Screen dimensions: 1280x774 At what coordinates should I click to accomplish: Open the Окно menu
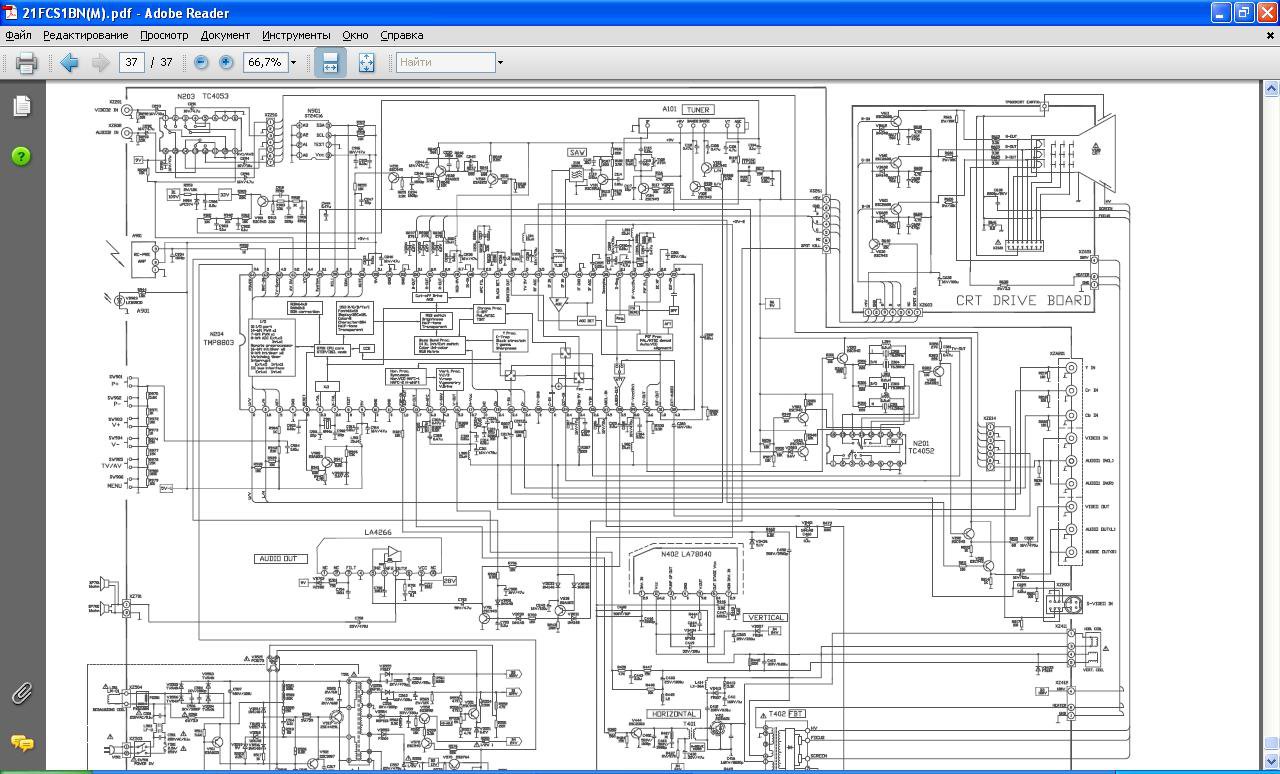click(355, 35)
